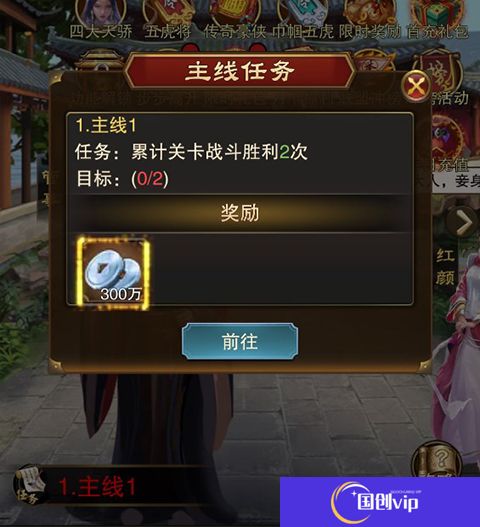The width and height of the screenshot is (480, 527).
Task: Expand the right chevron arrow panel
Action: click(465, 222)
